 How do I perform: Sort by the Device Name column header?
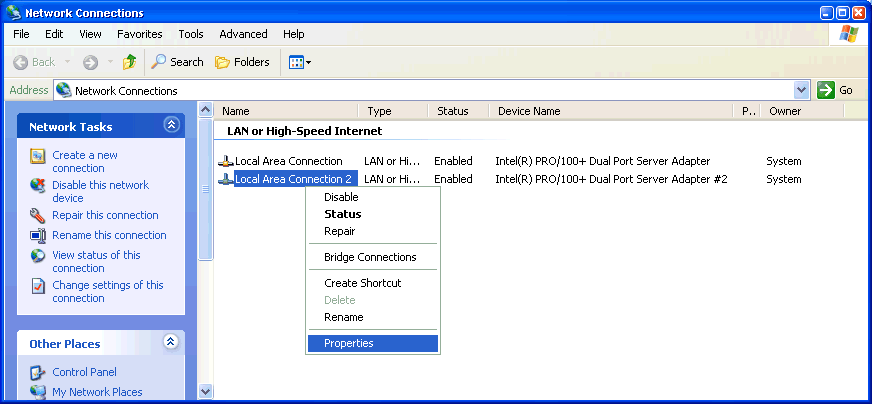(612, 111)
